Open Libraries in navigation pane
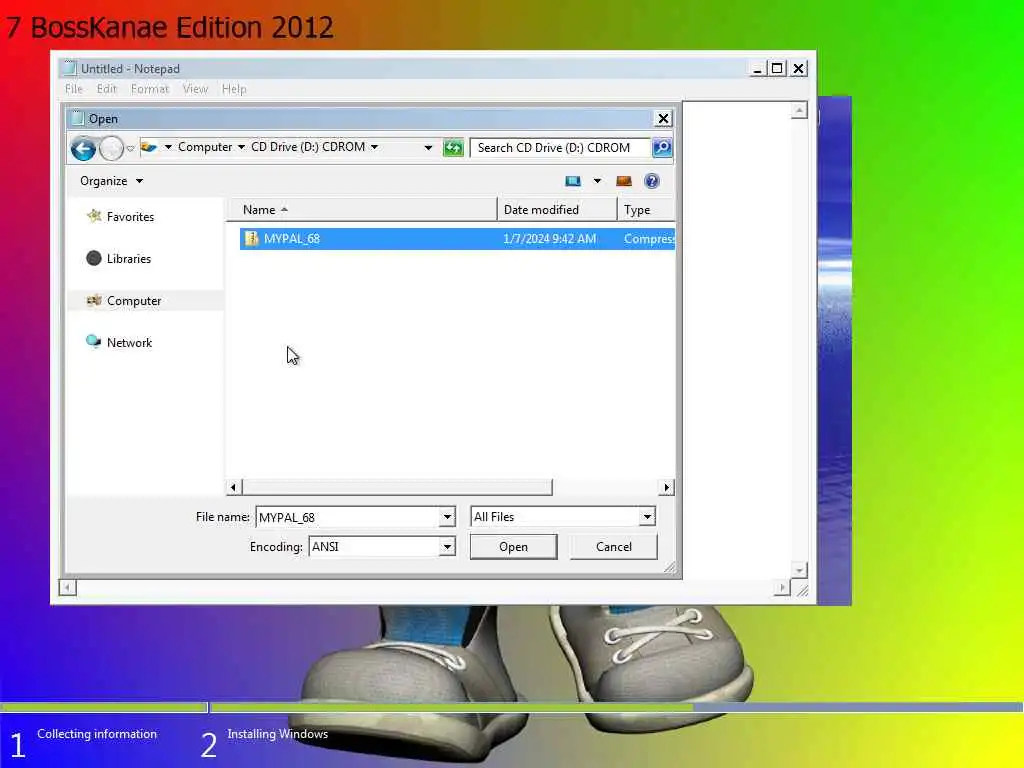The width and height of the screenshot is (1024, 768). click(x=129, y=259)
